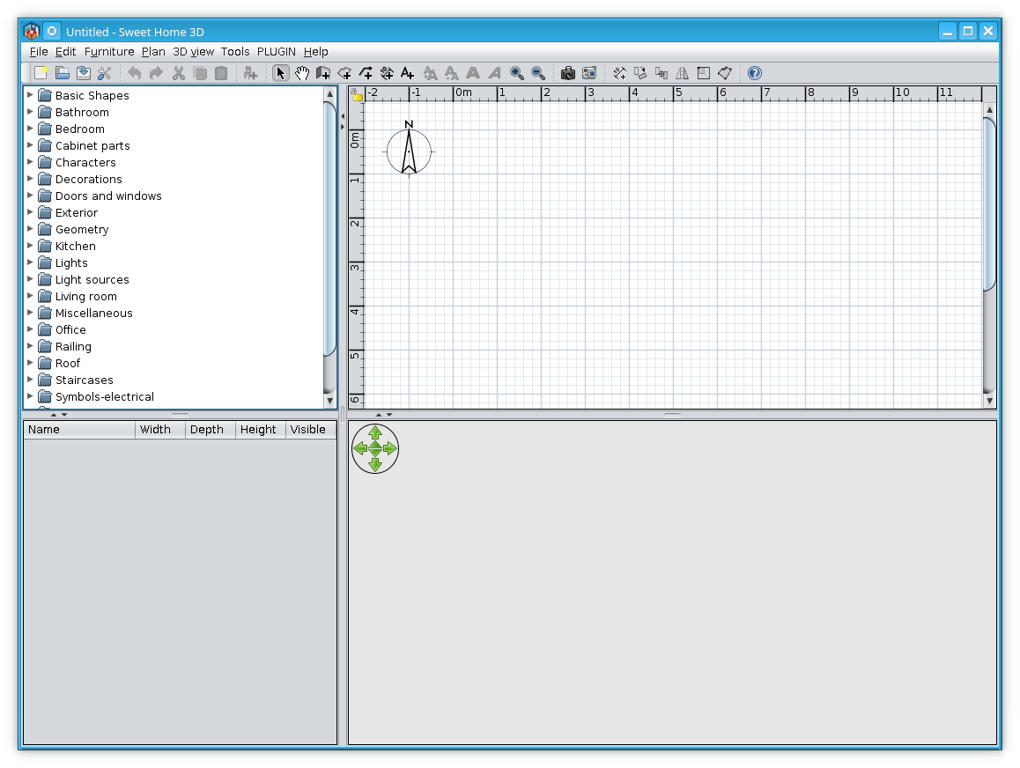Choose the Create walls tool

point(323,73)
